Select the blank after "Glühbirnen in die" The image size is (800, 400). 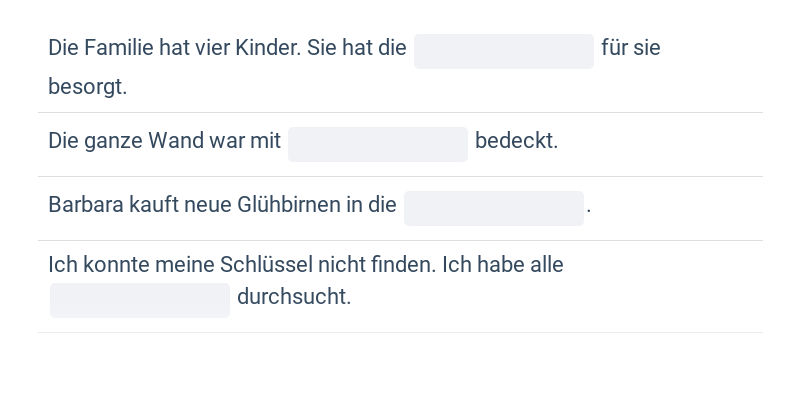point(494,207)
